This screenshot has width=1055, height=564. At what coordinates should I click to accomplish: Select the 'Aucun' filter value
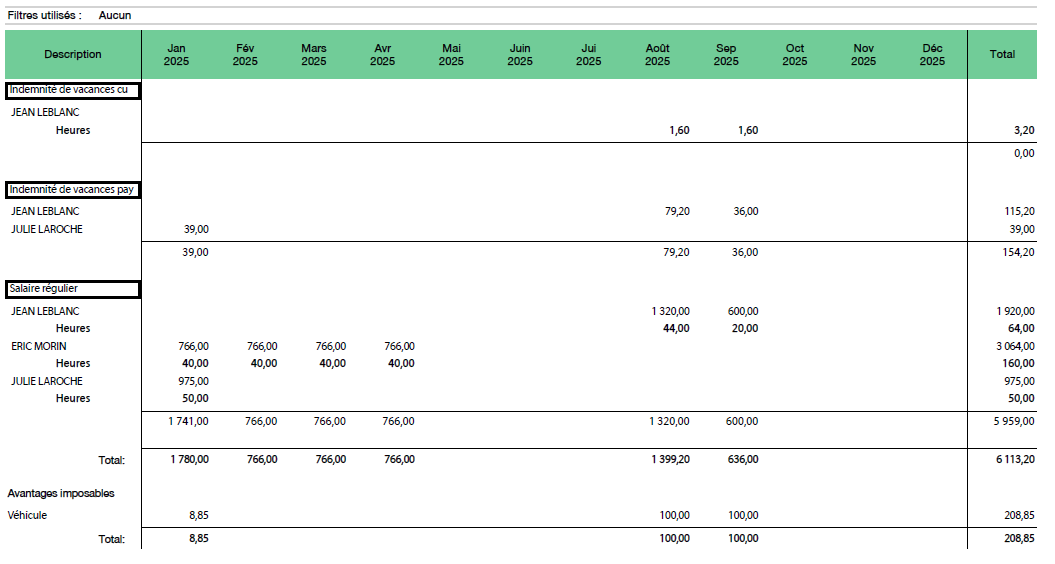(x=115, y=15)
